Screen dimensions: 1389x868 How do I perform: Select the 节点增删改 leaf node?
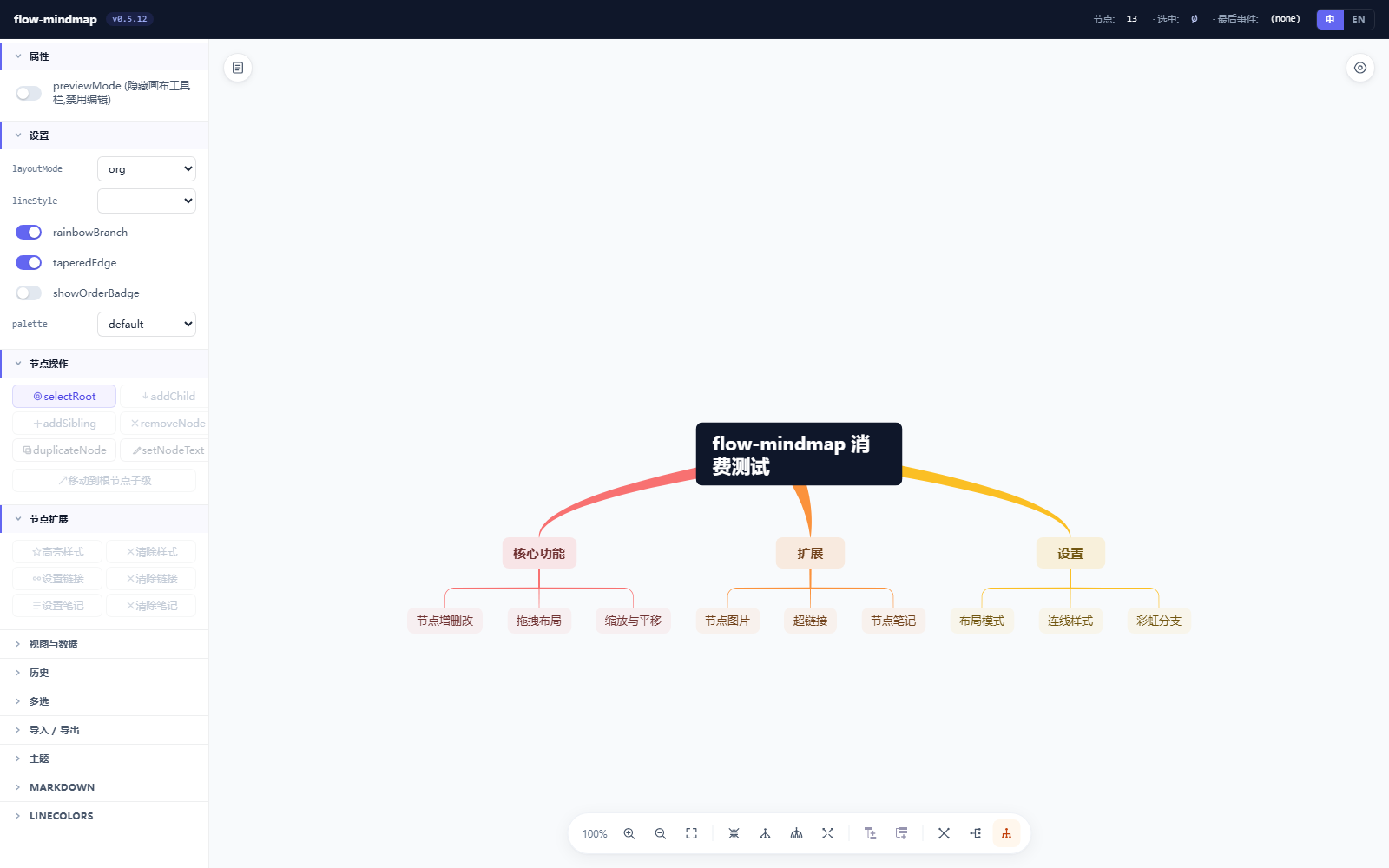[x=444, y=621]
